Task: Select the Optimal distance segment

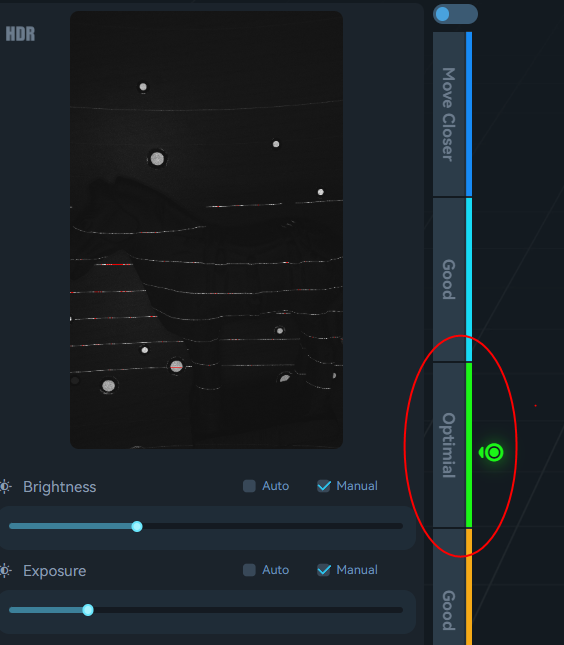Action: [449, 445]
